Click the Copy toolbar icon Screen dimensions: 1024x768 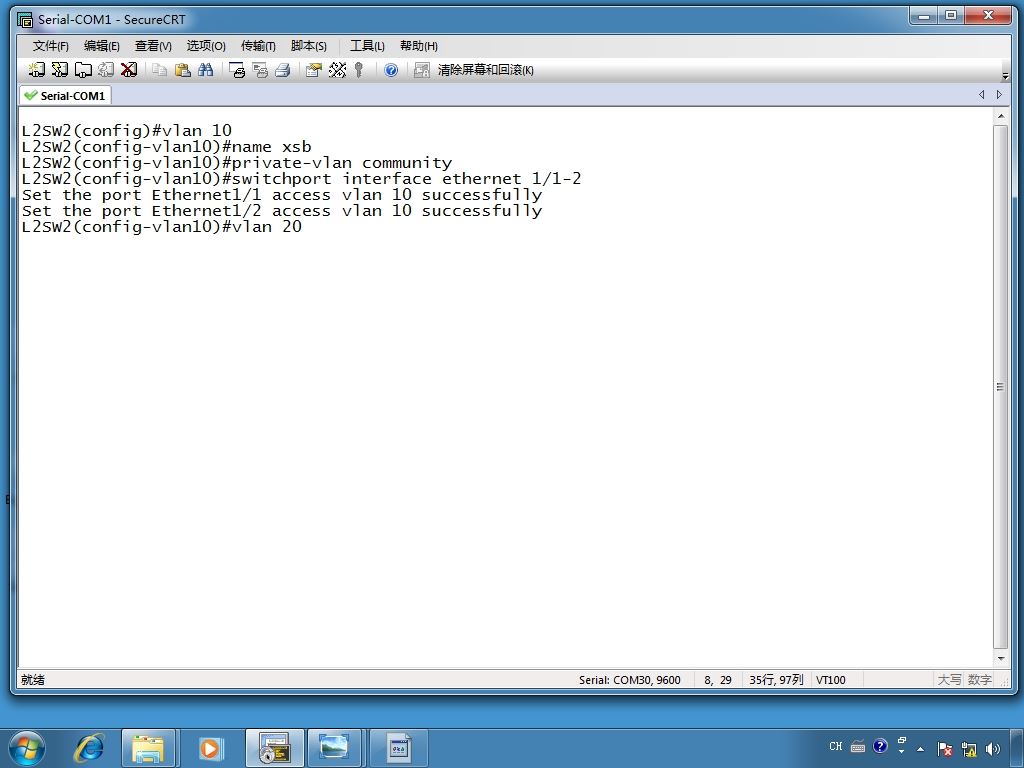159,70
